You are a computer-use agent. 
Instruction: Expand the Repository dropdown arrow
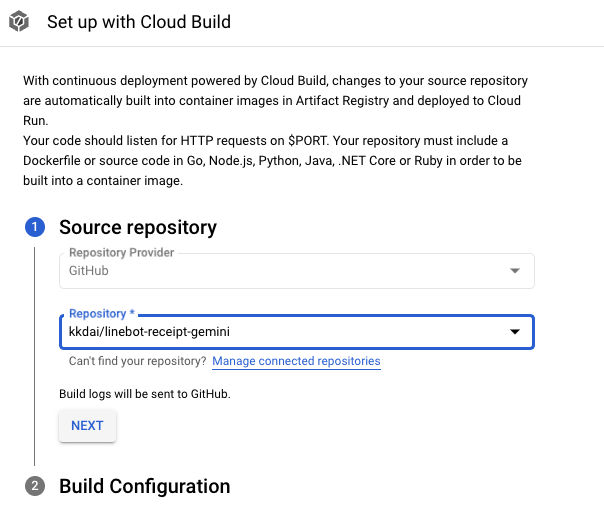click(515, 332)
